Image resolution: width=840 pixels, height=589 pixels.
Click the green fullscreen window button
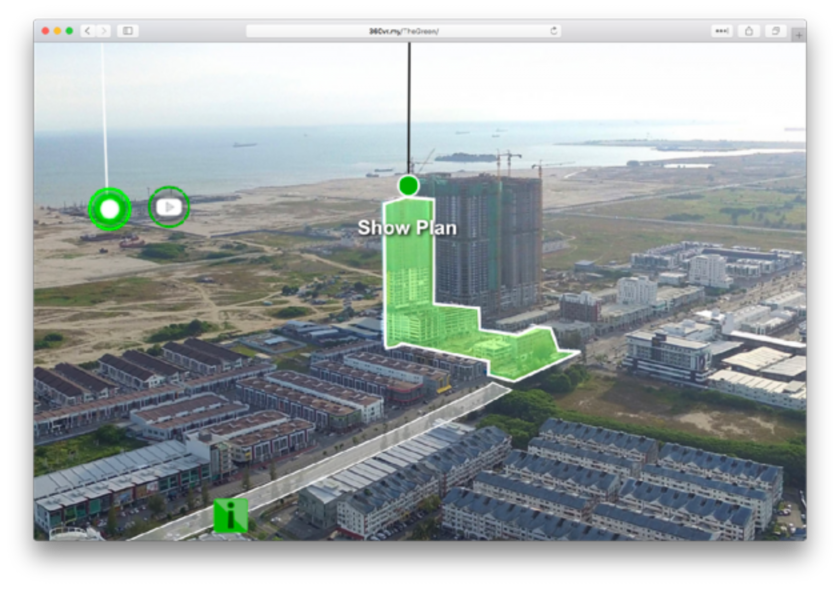(x=69, y=31)
